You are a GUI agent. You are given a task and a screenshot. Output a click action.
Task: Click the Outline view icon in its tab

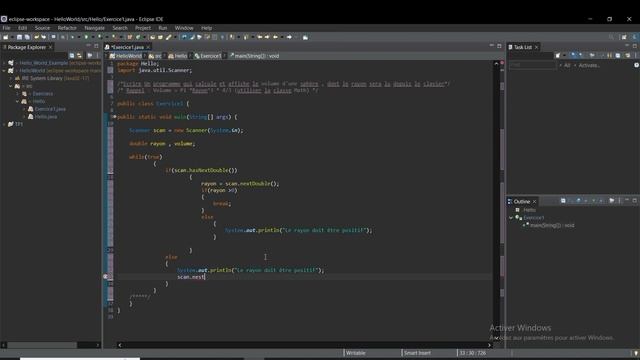510,202
